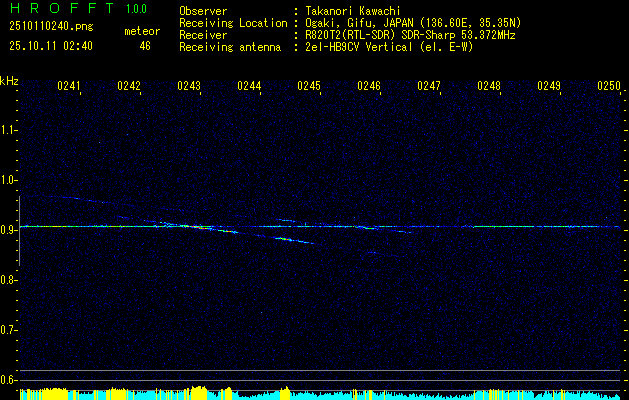Click the yellow signal-level burst below 0243
The width and height of the screenshot is (629, 400).
(x=199, y=393)
